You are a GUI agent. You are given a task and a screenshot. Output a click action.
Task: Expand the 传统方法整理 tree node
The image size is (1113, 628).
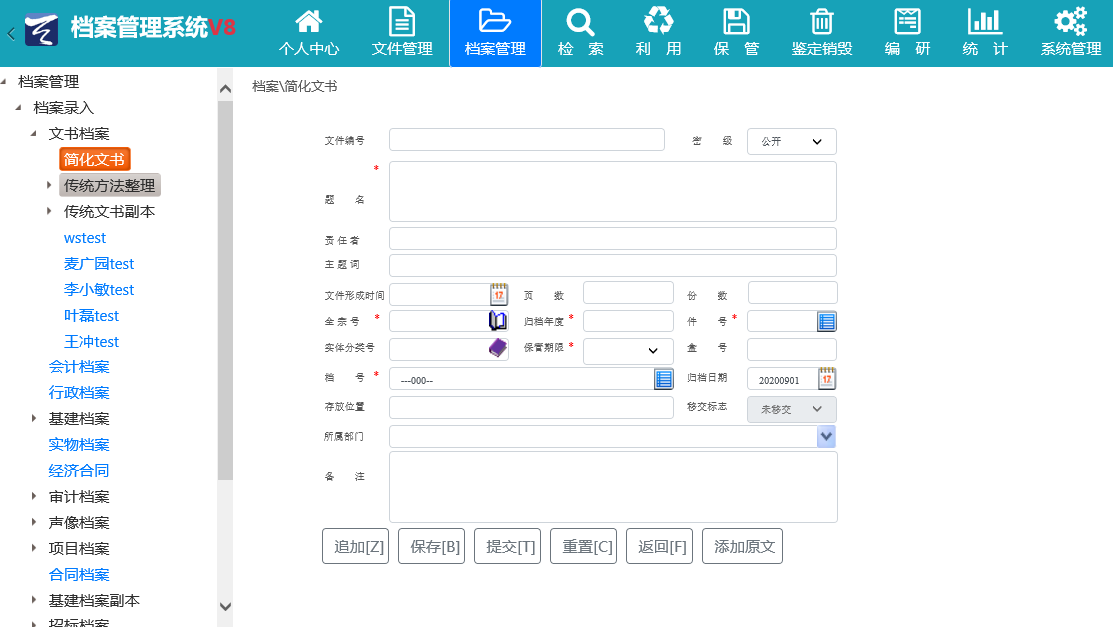click(49, 185)
